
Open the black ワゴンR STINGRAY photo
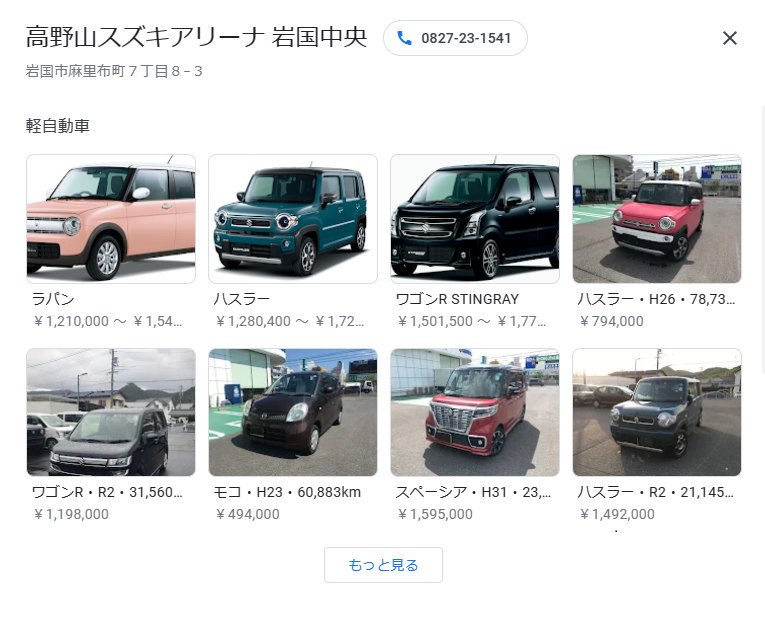click(475, 219)
